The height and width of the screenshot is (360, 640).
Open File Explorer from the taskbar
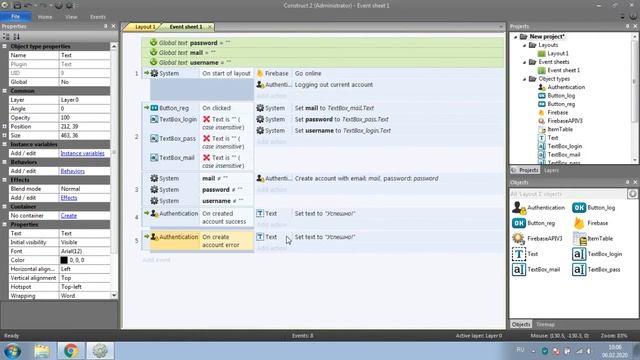42,351
